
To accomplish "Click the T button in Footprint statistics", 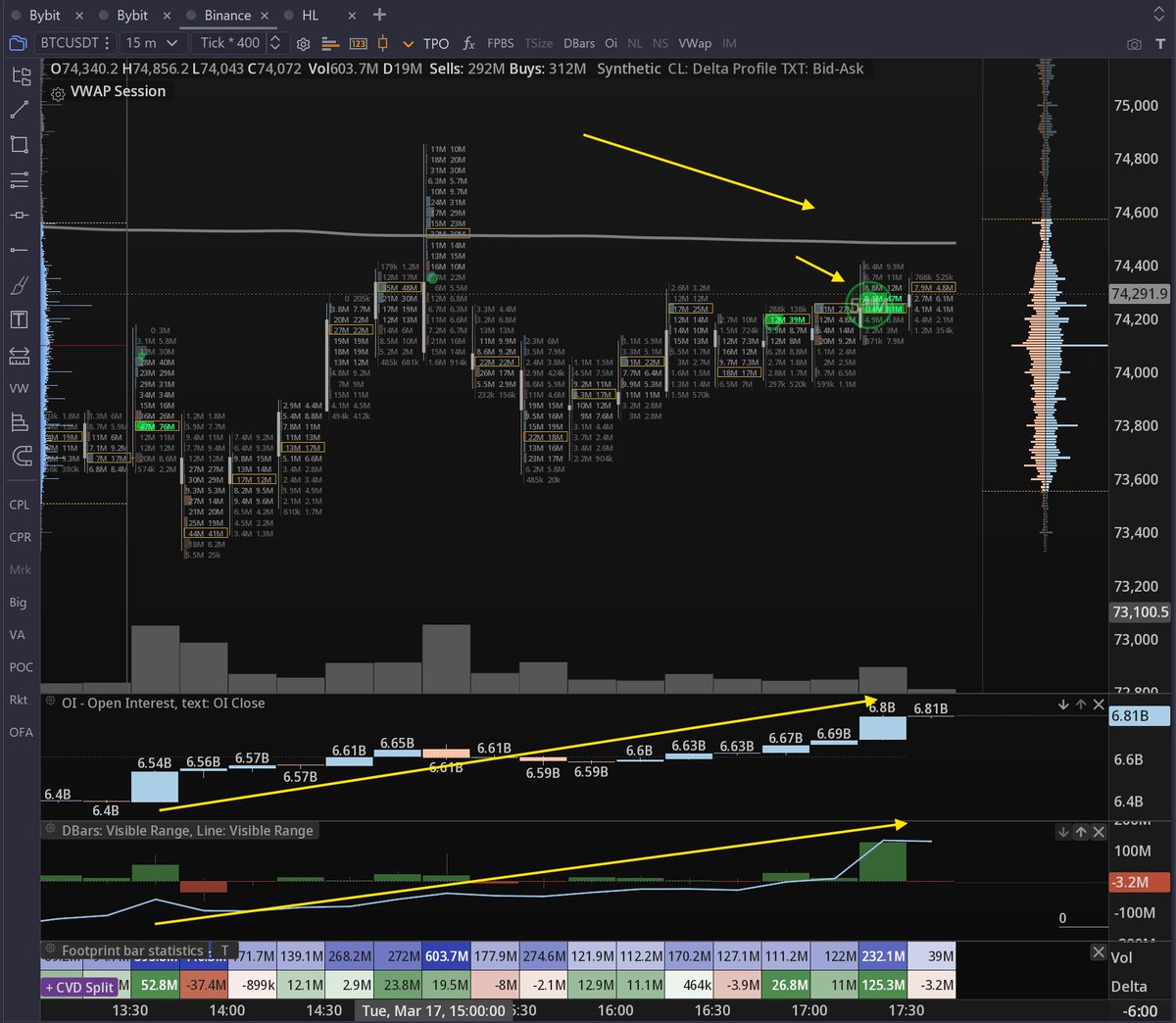I will tap(224, 950).
